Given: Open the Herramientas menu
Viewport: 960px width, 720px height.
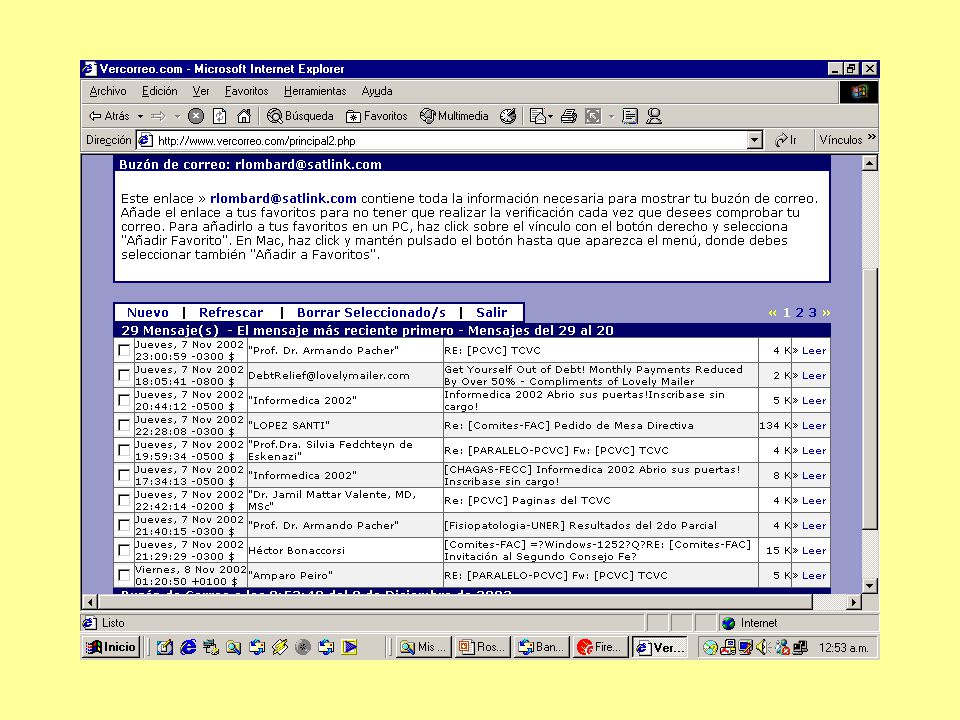Looking at the screenshot, I should tap(315, 91).
